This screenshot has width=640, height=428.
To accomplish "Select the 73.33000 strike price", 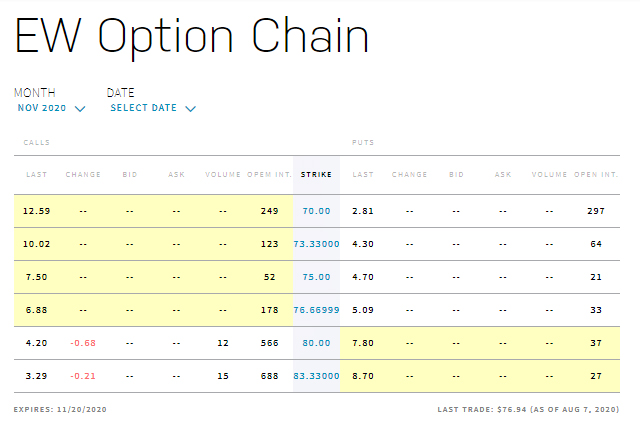I will coord(316,244).
